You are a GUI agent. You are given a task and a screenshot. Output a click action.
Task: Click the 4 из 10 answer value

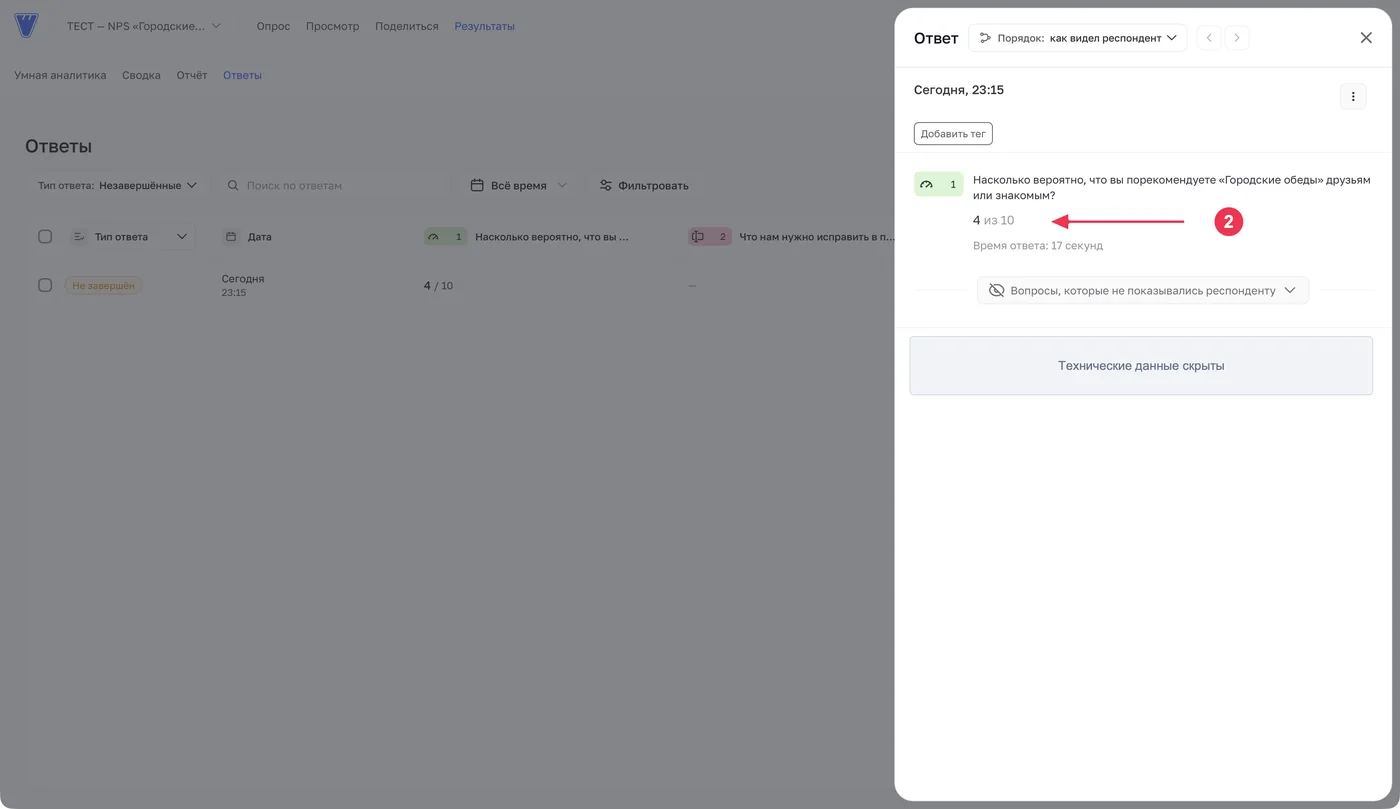pyautogui.click(x=993, y=220)
